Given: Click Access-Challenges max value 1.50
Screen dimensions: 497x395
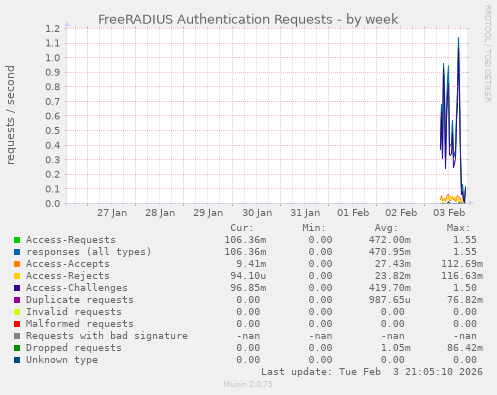Looking at the screenshot, I should 465,288.
